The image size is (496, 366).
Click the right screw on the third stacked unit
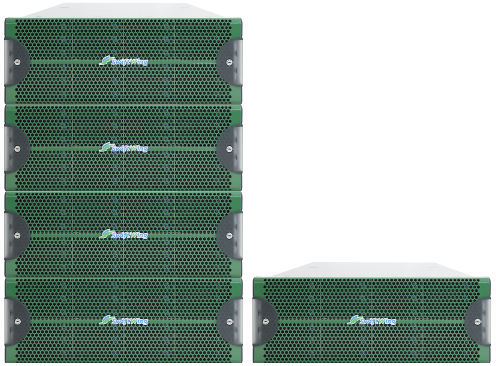(x=229, y=236)
